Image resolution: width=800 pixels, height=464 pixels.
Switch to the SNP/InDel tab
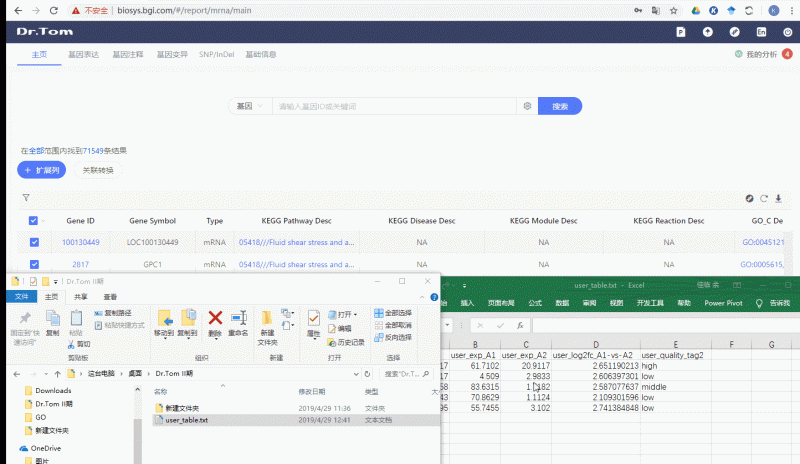click(x=216, y=54)
